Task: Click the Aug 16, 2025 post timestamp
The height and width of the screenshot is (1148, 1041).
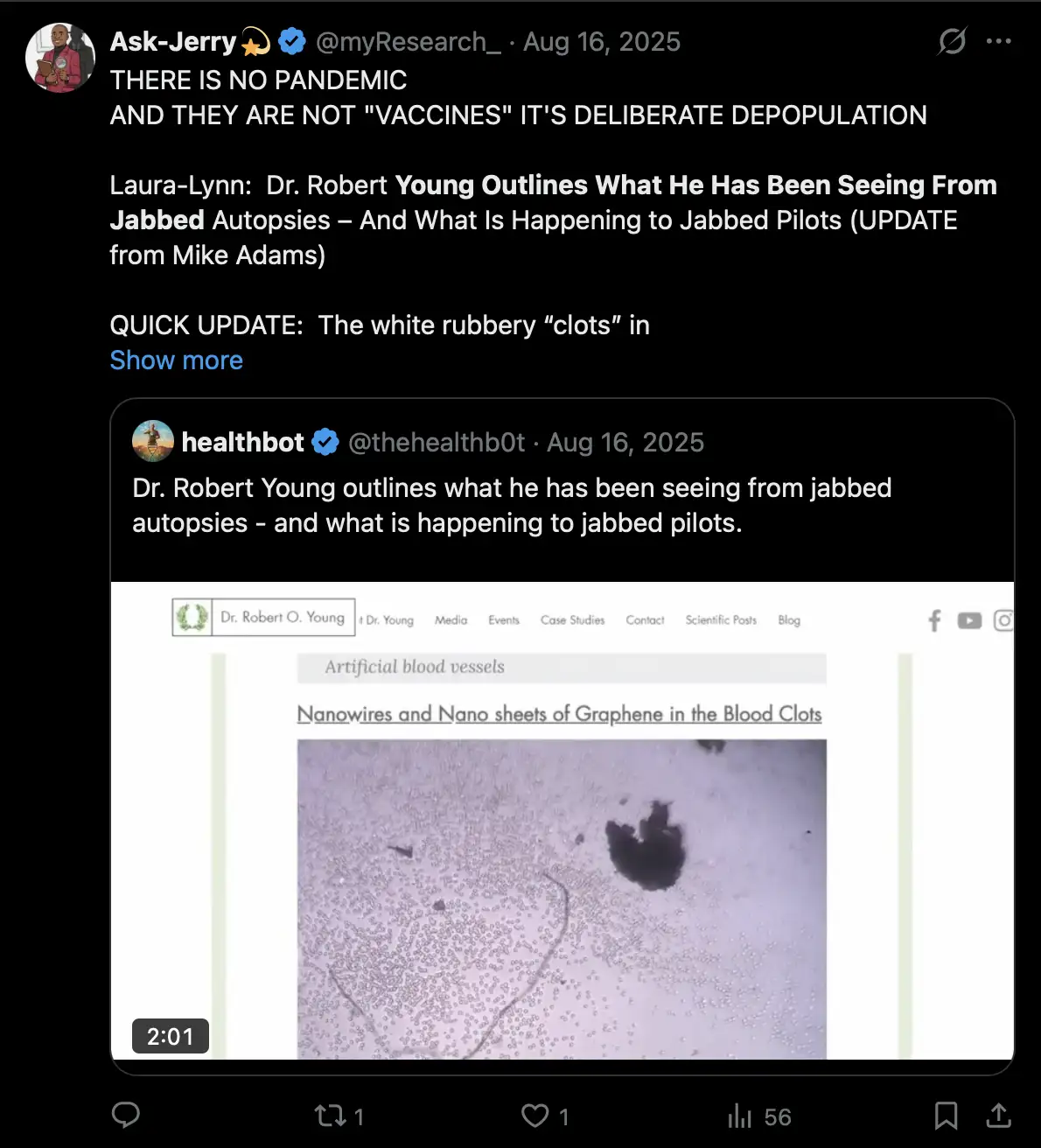Action: click(602, 41)
